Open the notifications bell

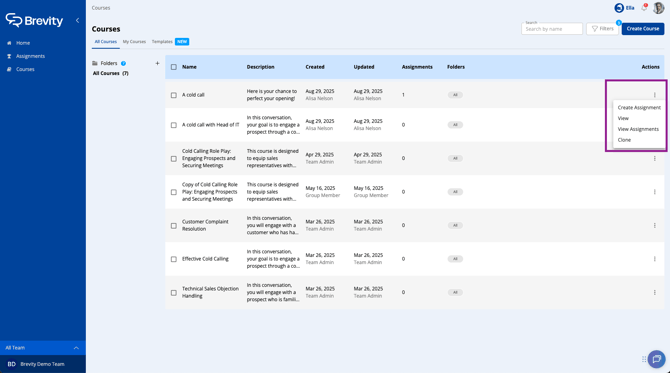644,8
